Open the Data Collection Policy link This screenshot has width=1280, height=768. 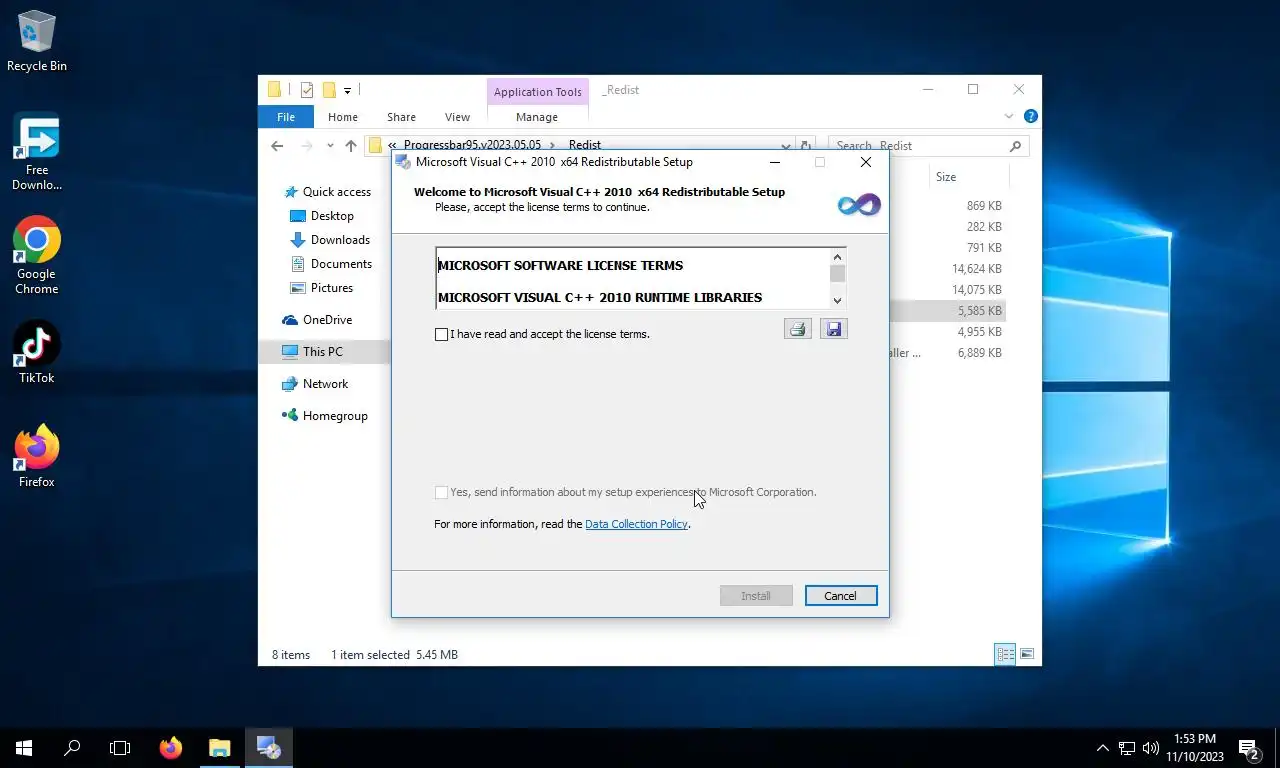[636, 524]
